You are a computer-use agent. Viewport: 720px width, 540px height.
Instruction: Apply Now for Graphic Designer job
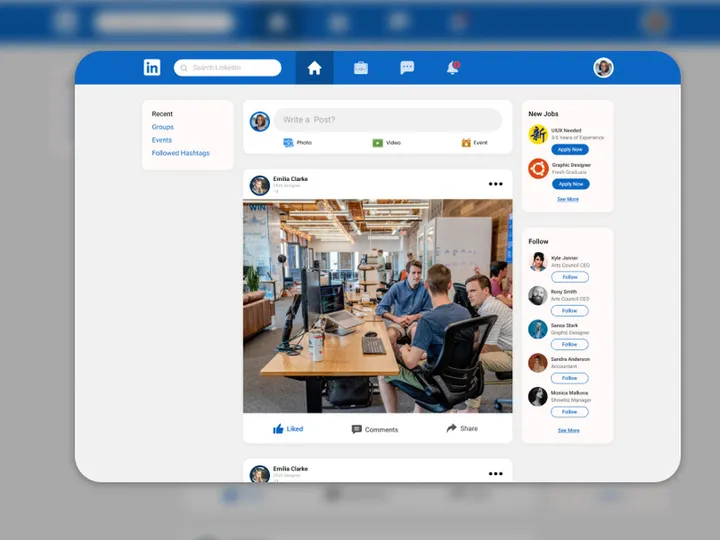click(x=571, y=184)
